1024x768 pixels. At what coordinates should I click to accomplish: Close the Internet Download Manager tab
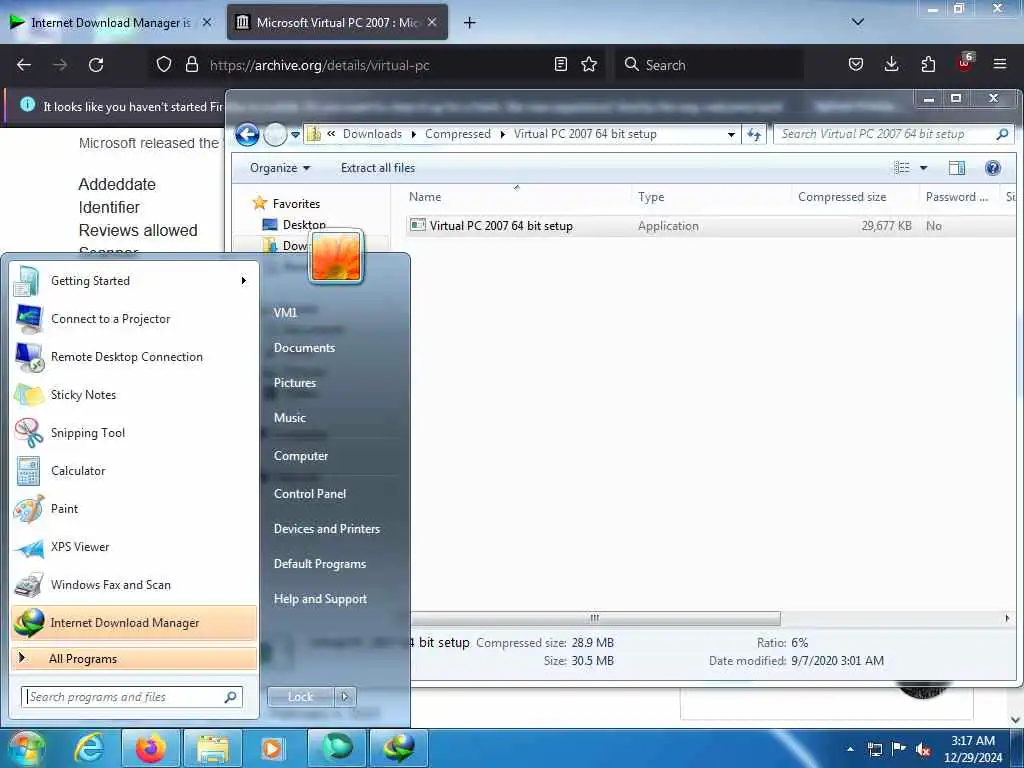(x=207, y=22)
